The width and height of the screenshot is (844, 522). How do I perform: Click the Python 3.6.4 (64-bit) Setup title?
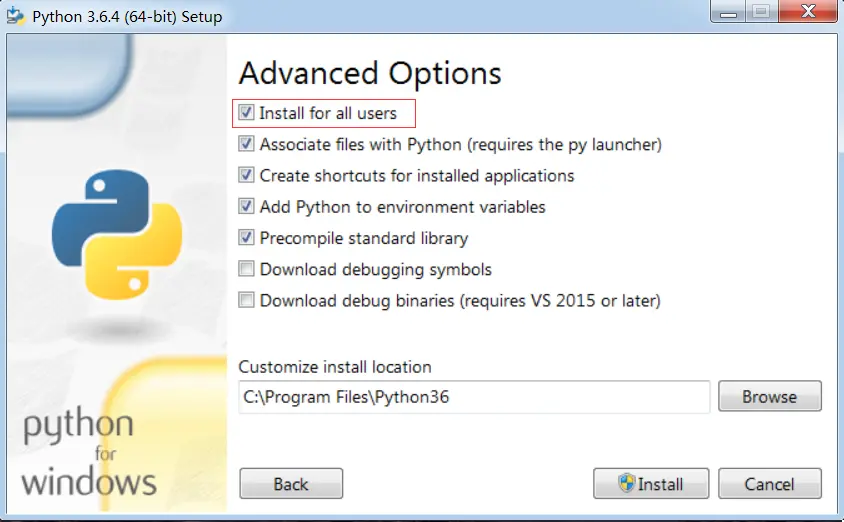(127, 17)
